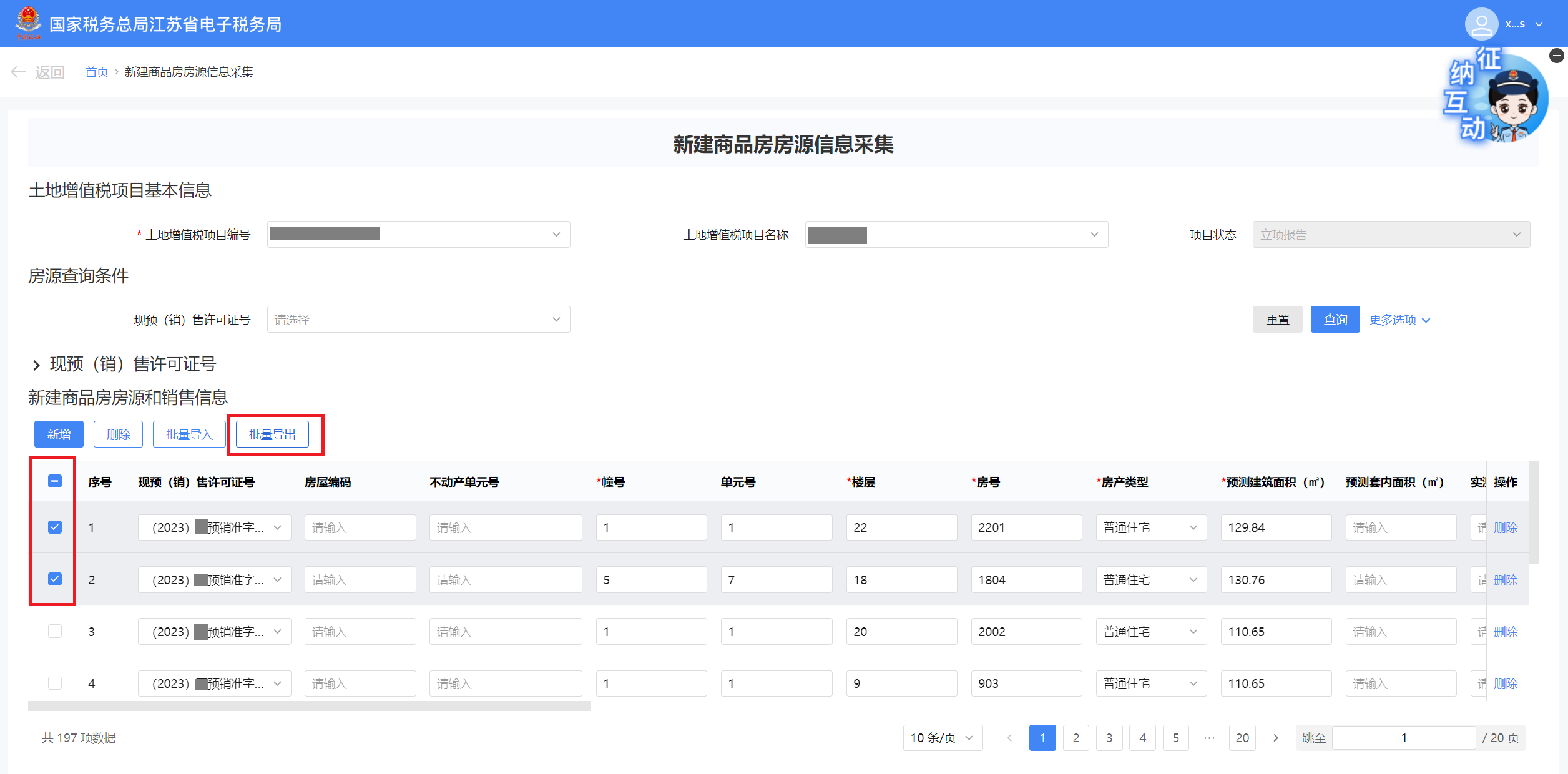Click 首页 breadcrumb link
1568x774 pixels.
tap(96, 72)
